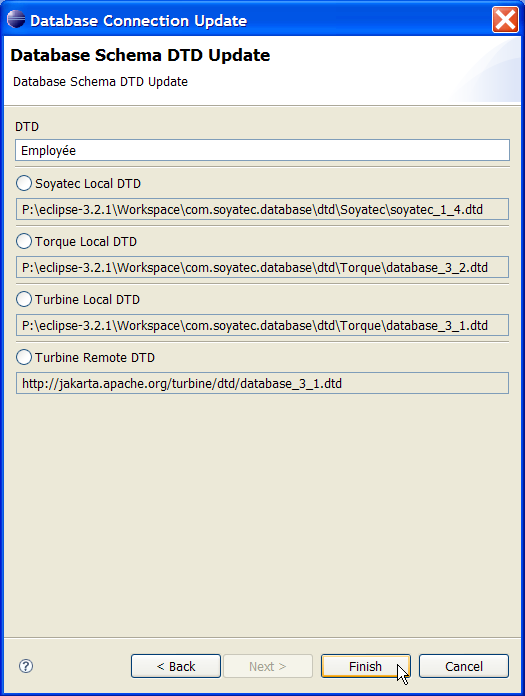Click the Database Schema DTD Update heading
The width and height of the screenshot is (525, 696).
pyautogui.click(x=140, y=55)
